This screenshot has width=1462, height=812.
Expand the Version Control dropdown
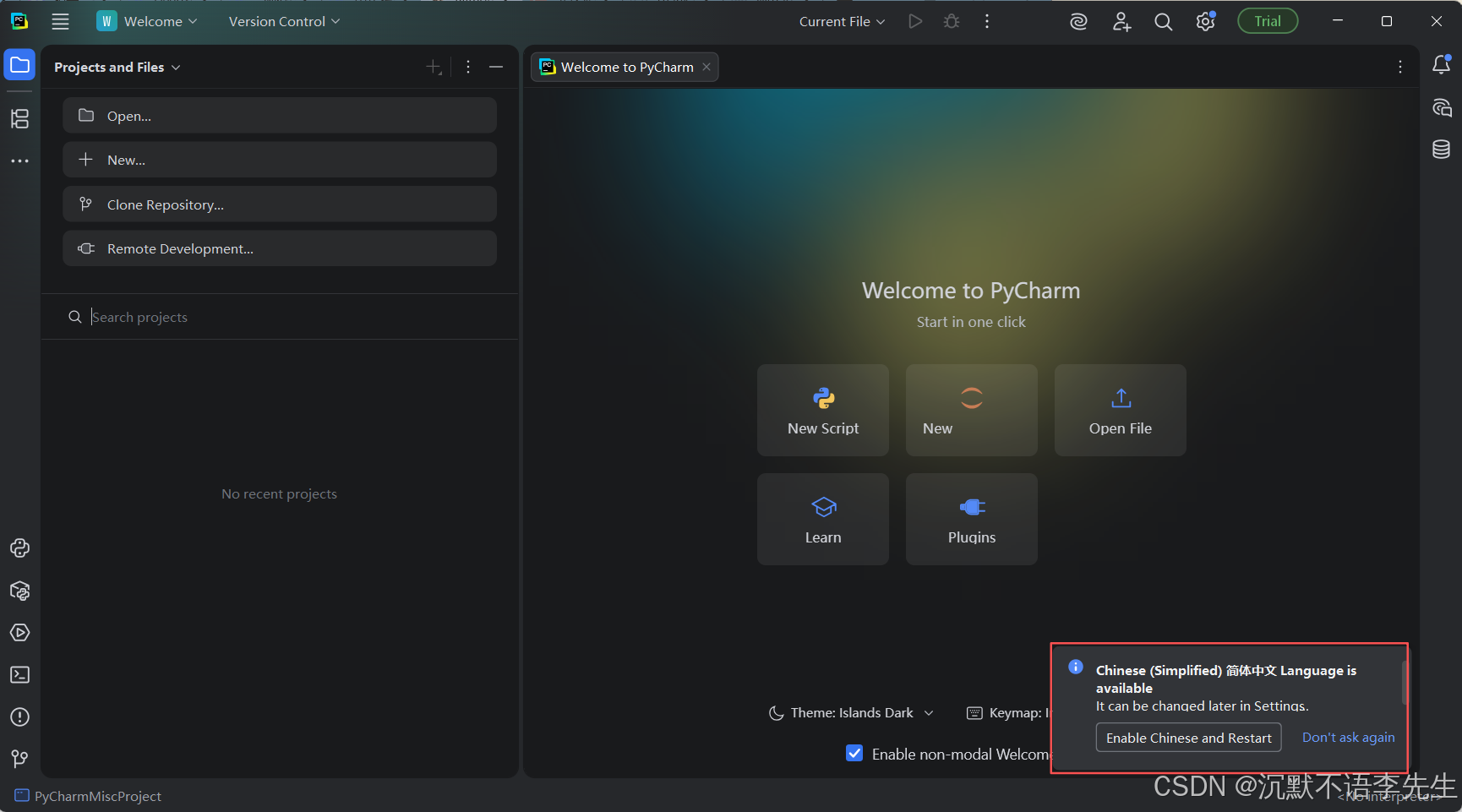coord(284,21)
